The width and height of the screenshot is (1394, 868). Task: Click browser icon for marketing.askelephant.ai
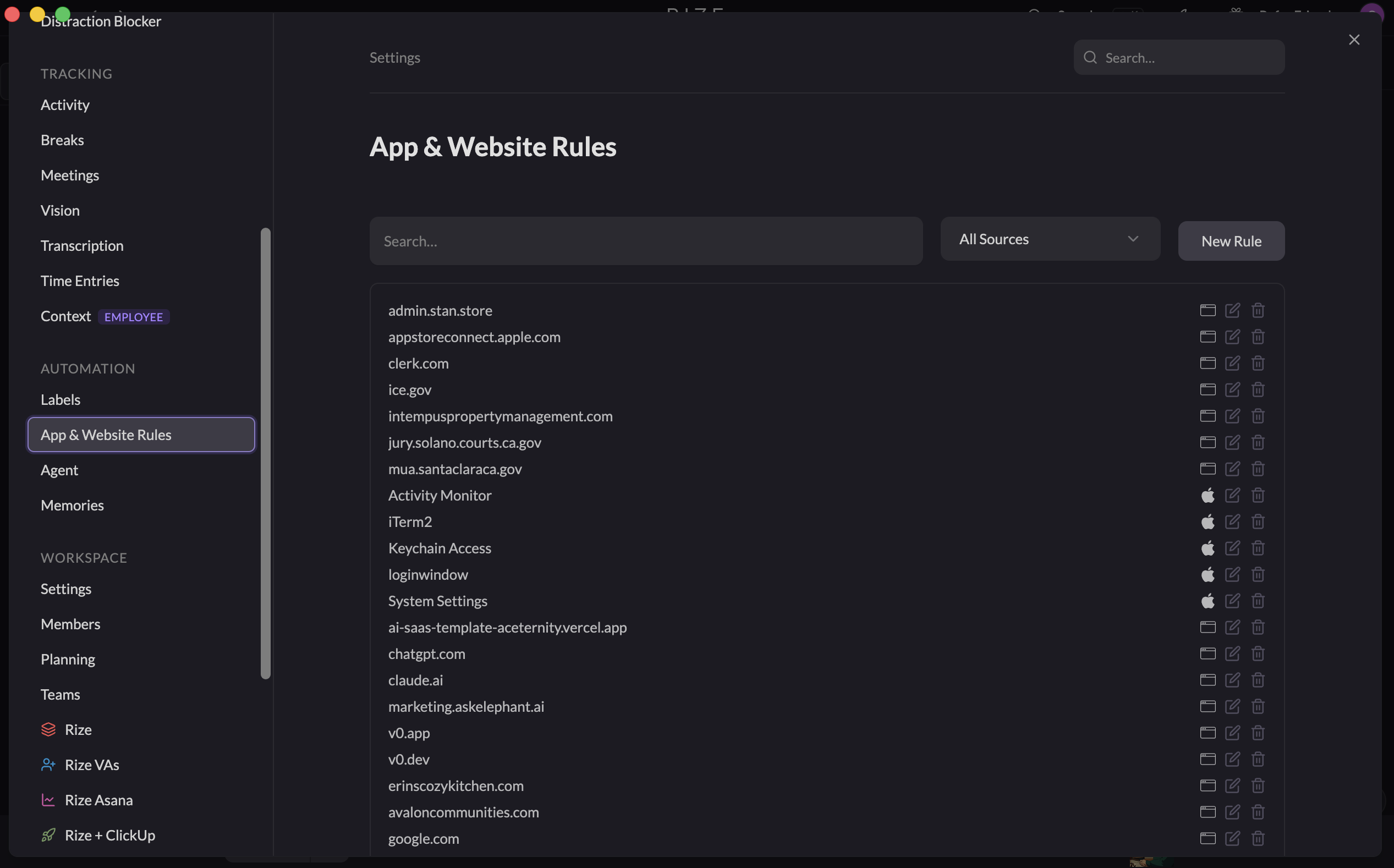1208,707
